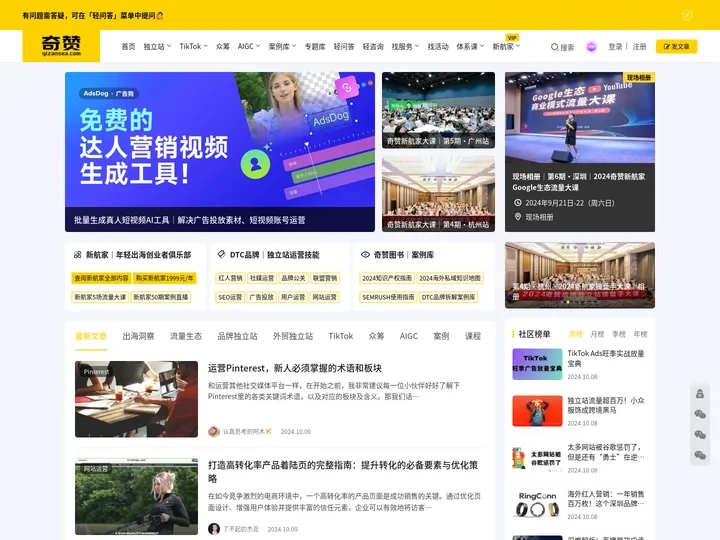Open article 运营Pinterest，新人必须掌握的术语和板块
This screenshot has width=720, height=540.
[295, 368]
